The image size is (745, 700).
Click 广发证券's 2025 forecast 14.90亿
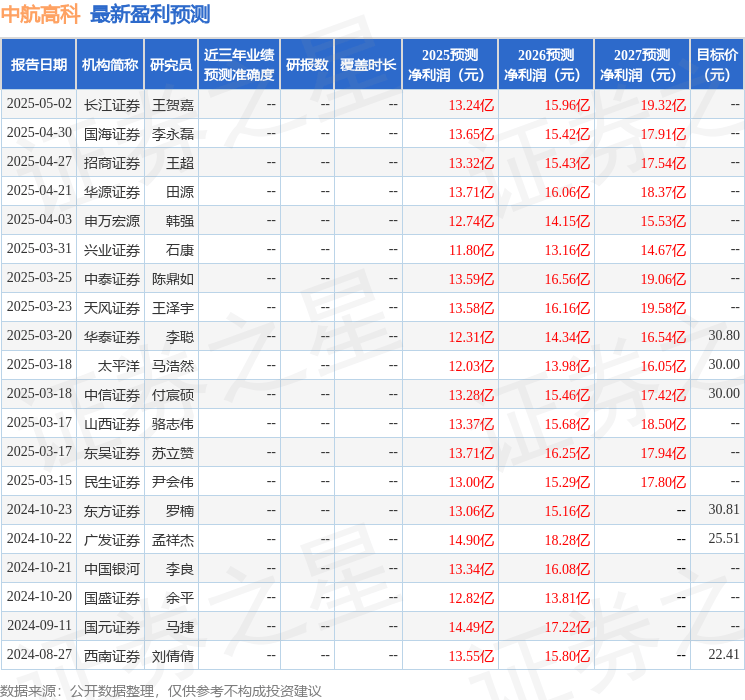[x=471, y=540]
